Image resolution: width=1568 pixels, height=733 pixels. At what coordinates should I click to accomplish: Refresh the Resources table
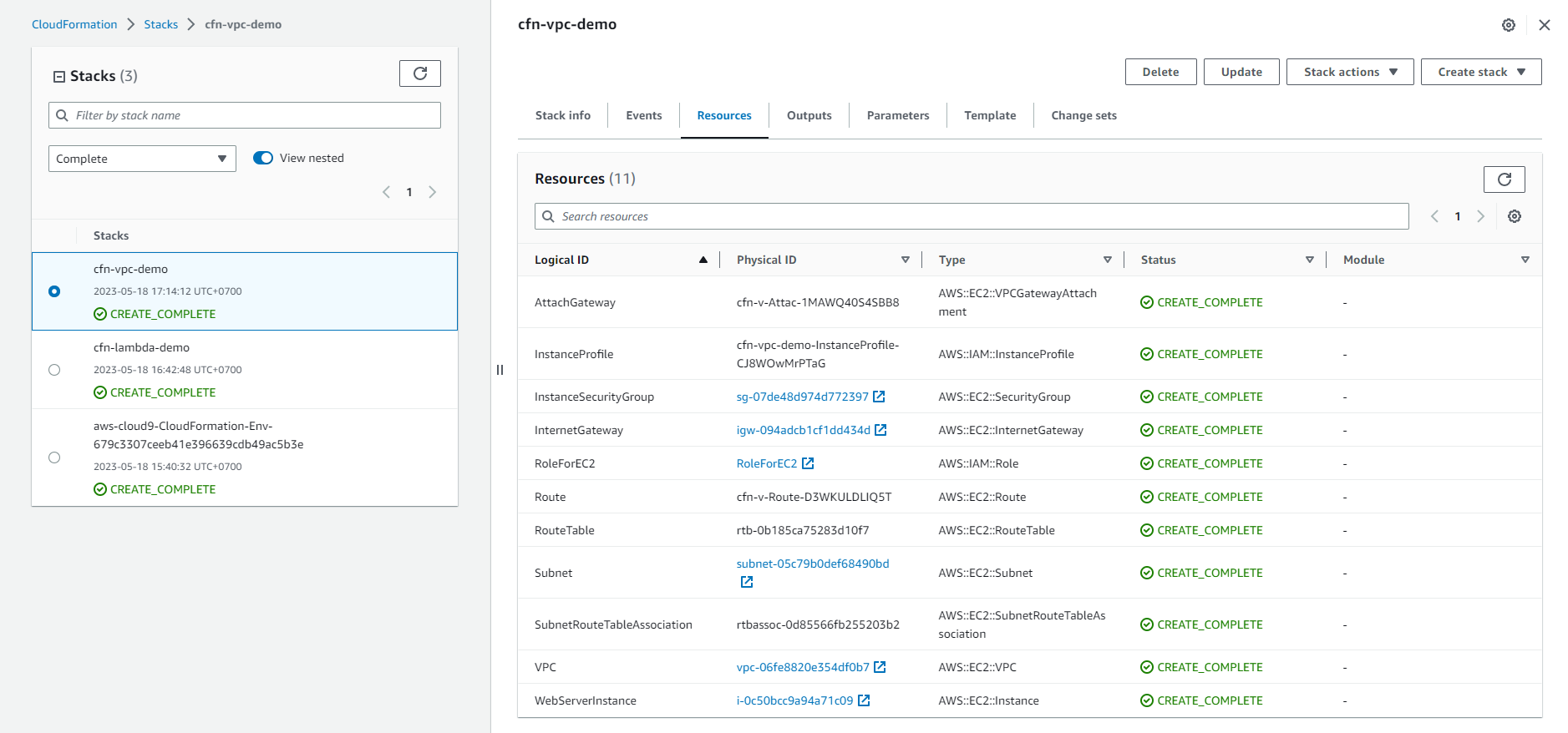tap(1504, 179)
